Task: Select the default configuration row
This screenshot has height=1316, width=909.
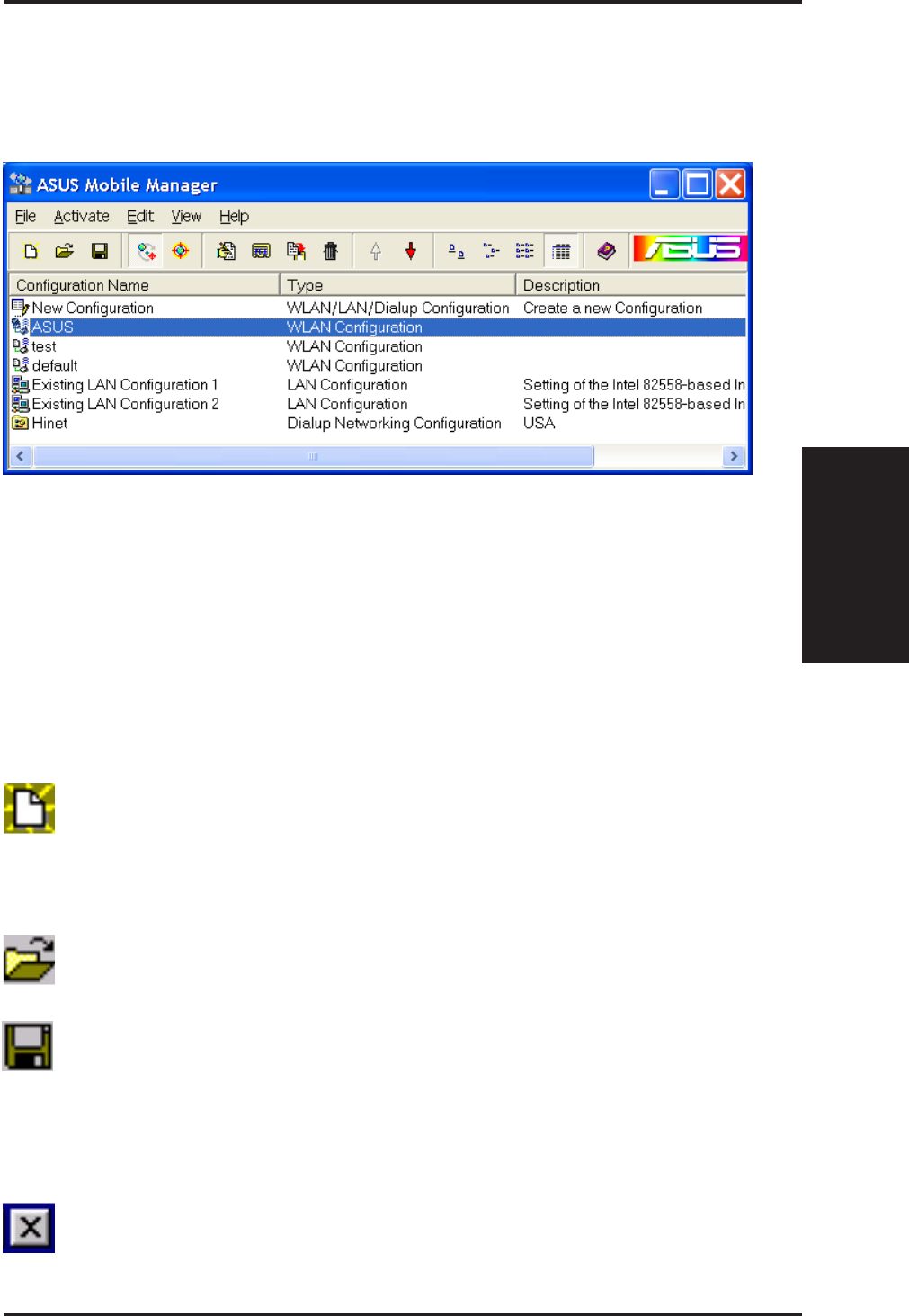Action: [x=378, y=365]
